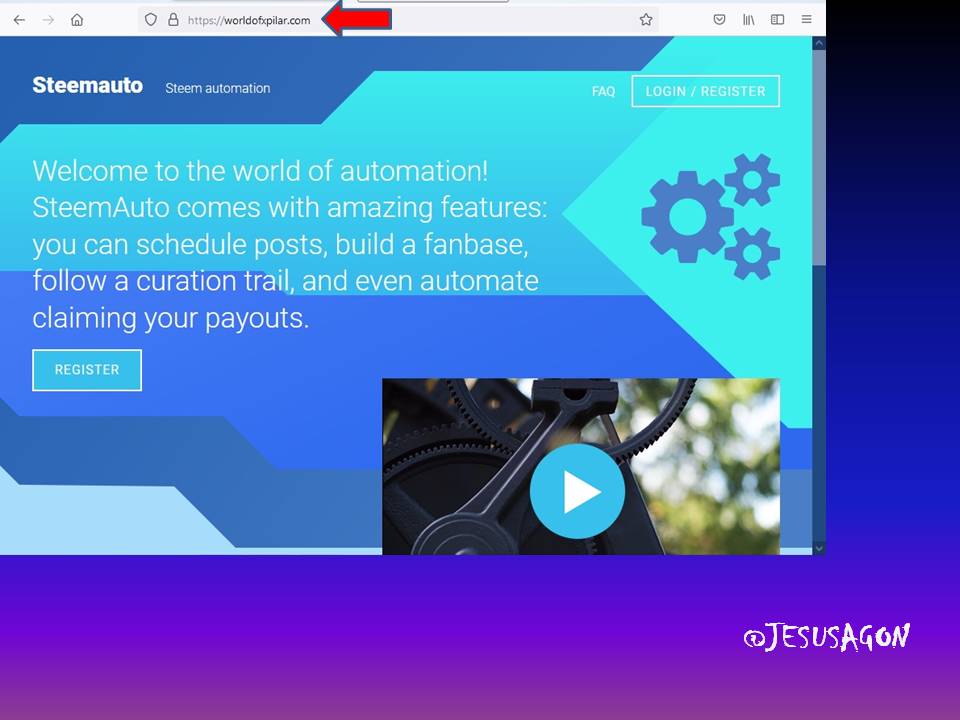Click the scrollbar down arrow
Viewport: 960px width, 720px height.
tap(819, 549)
